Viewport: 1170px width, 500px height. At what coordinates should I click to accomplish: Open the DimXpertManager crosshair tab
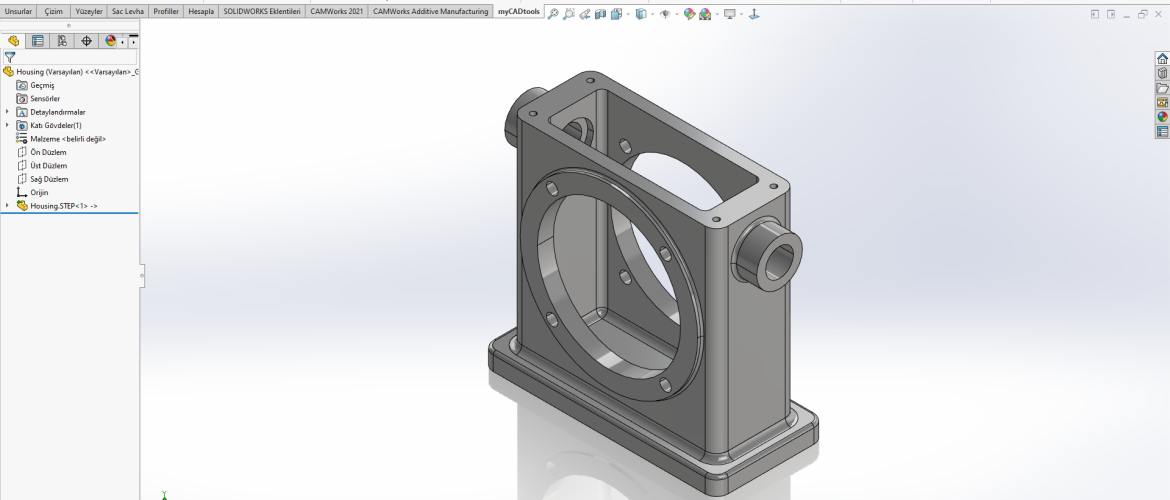pos(86,41)
